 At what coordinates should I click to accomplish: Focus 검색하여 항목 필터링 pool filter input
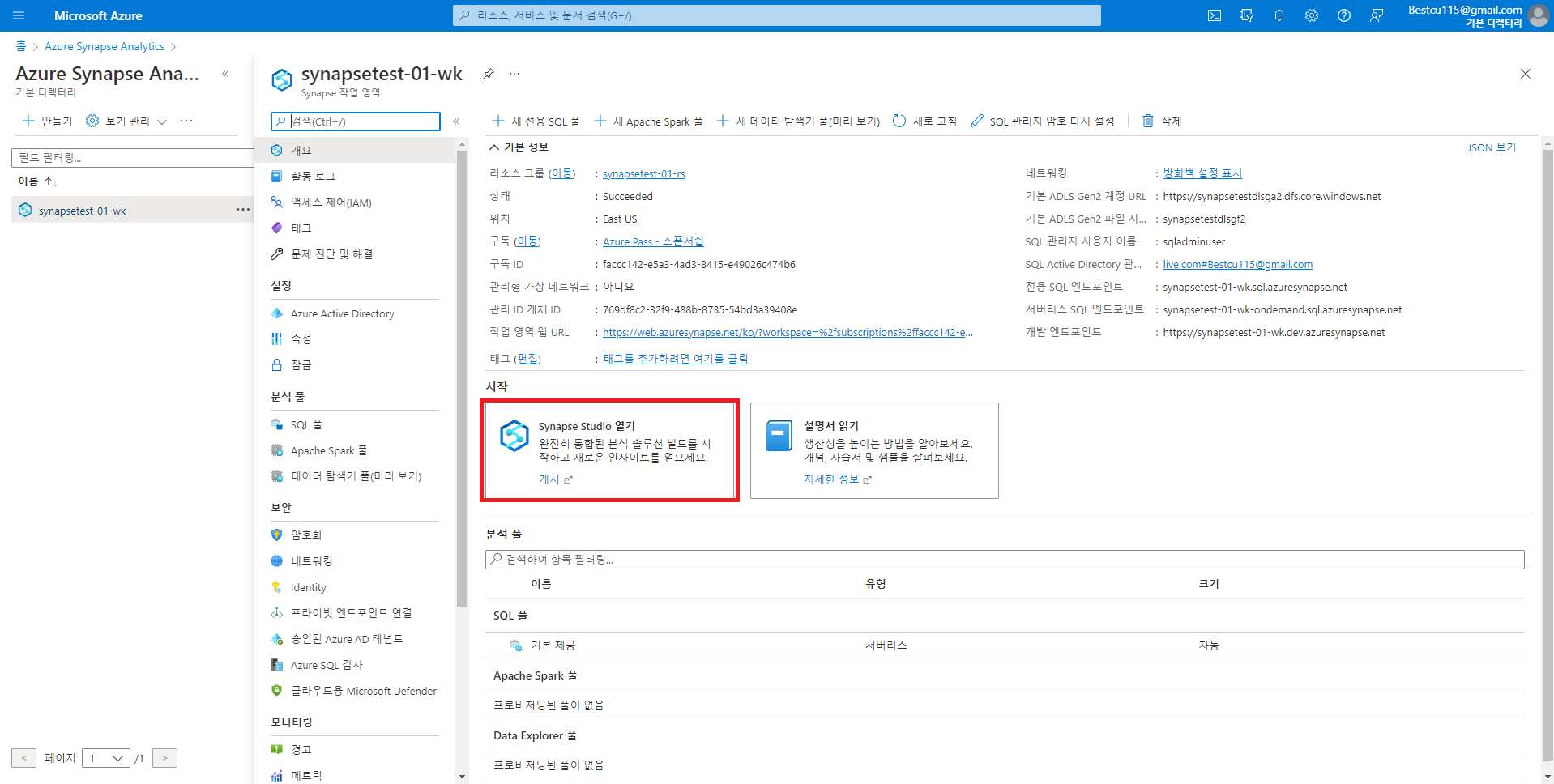pos(1005,560)
